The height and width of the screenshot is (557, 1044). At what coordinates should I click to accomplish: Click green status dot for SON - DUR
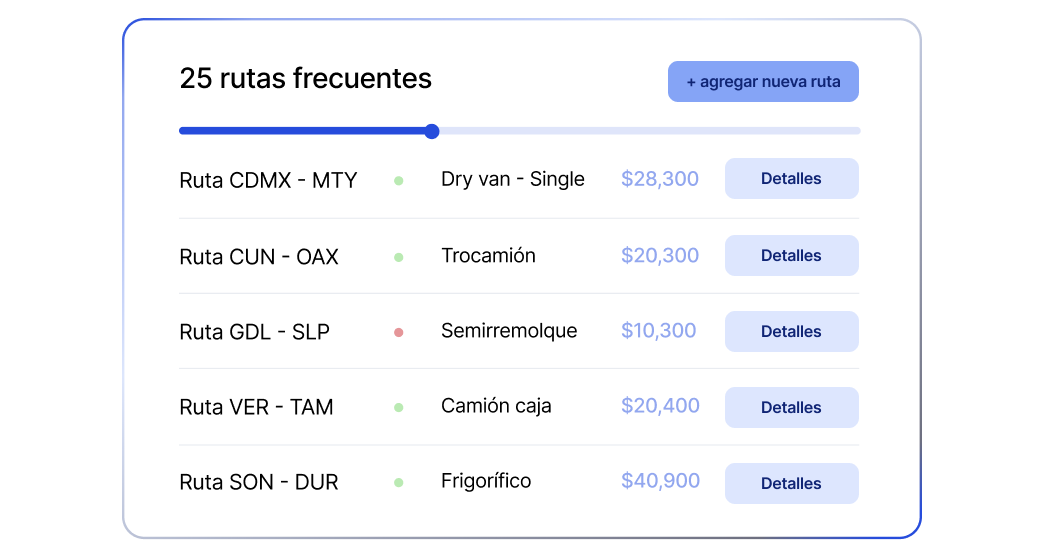[399, 482]
